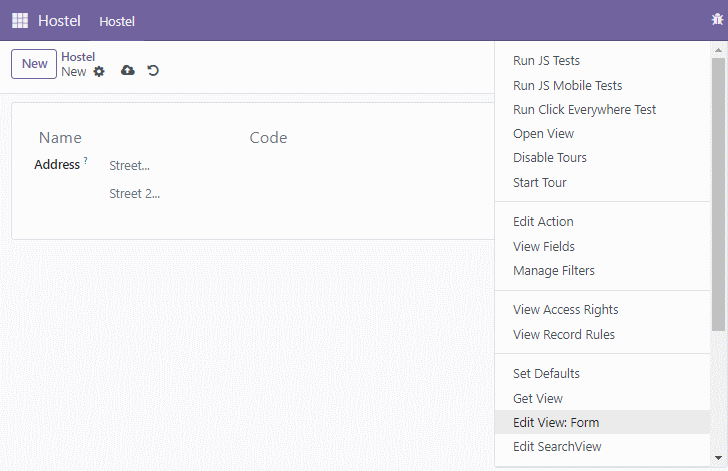Screen dimensions: 728x471
Task: Open the gear actions menu icon
Action: (x=99, y=72)
